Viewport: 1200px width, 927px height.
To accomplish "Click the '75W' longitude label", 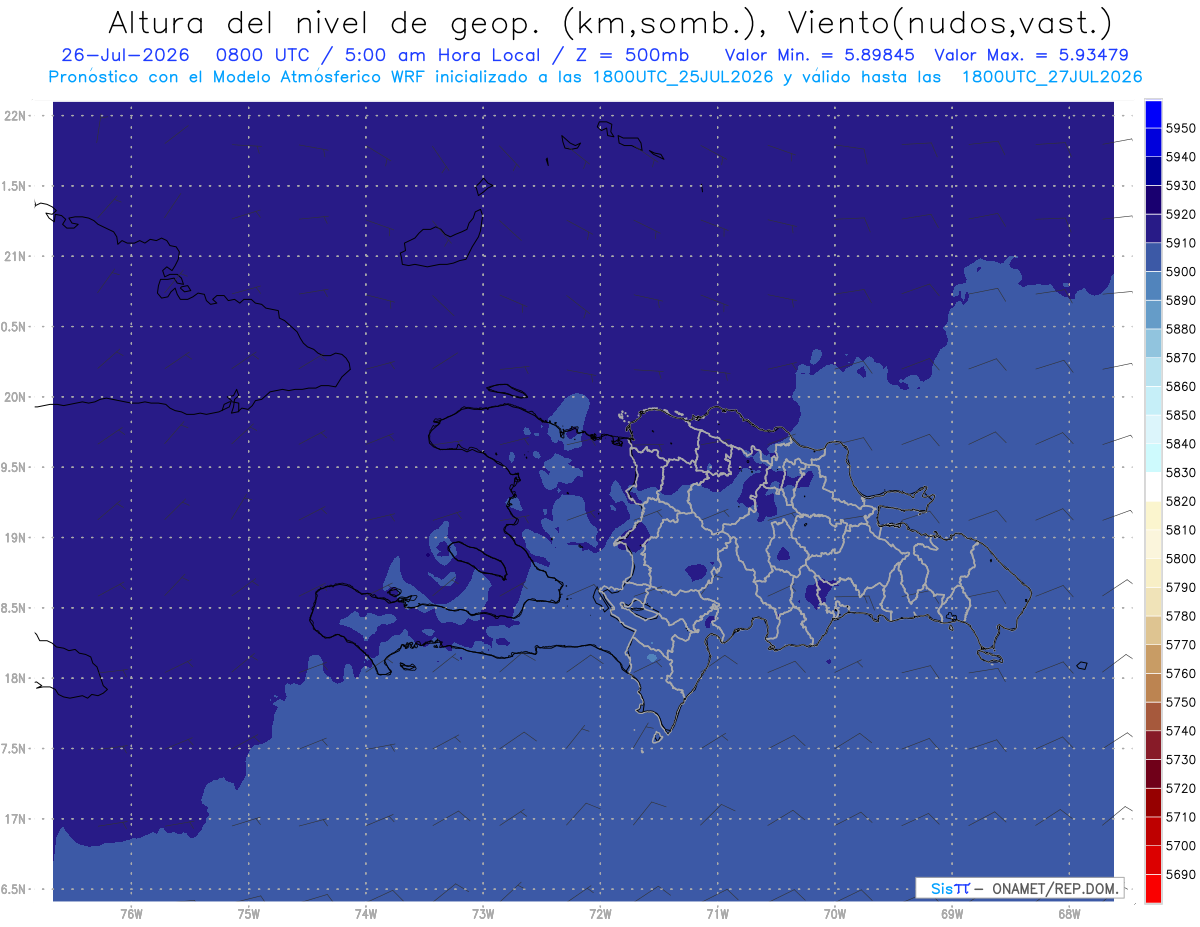I will [x=248, y=914].
